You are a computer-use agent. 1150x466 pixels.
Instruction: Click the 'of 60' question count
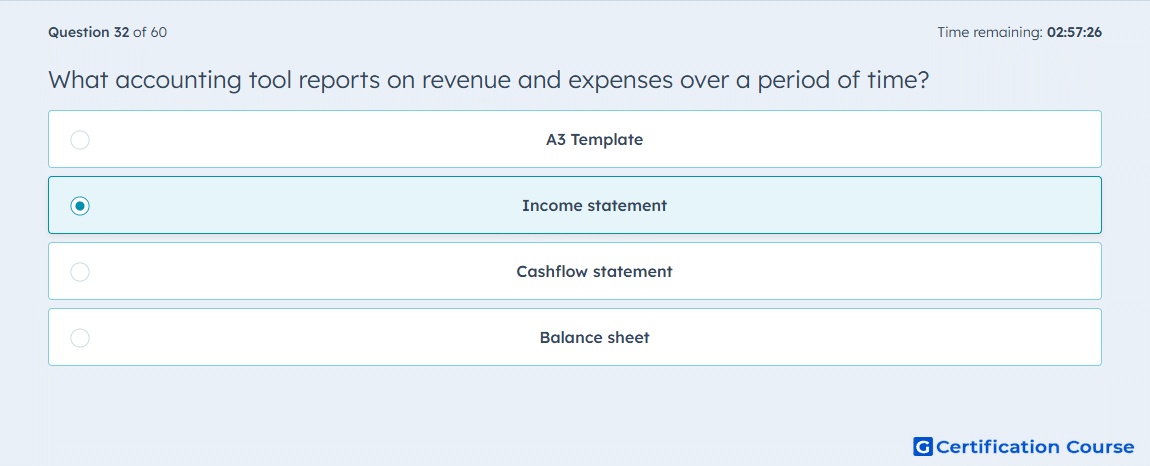150,32
